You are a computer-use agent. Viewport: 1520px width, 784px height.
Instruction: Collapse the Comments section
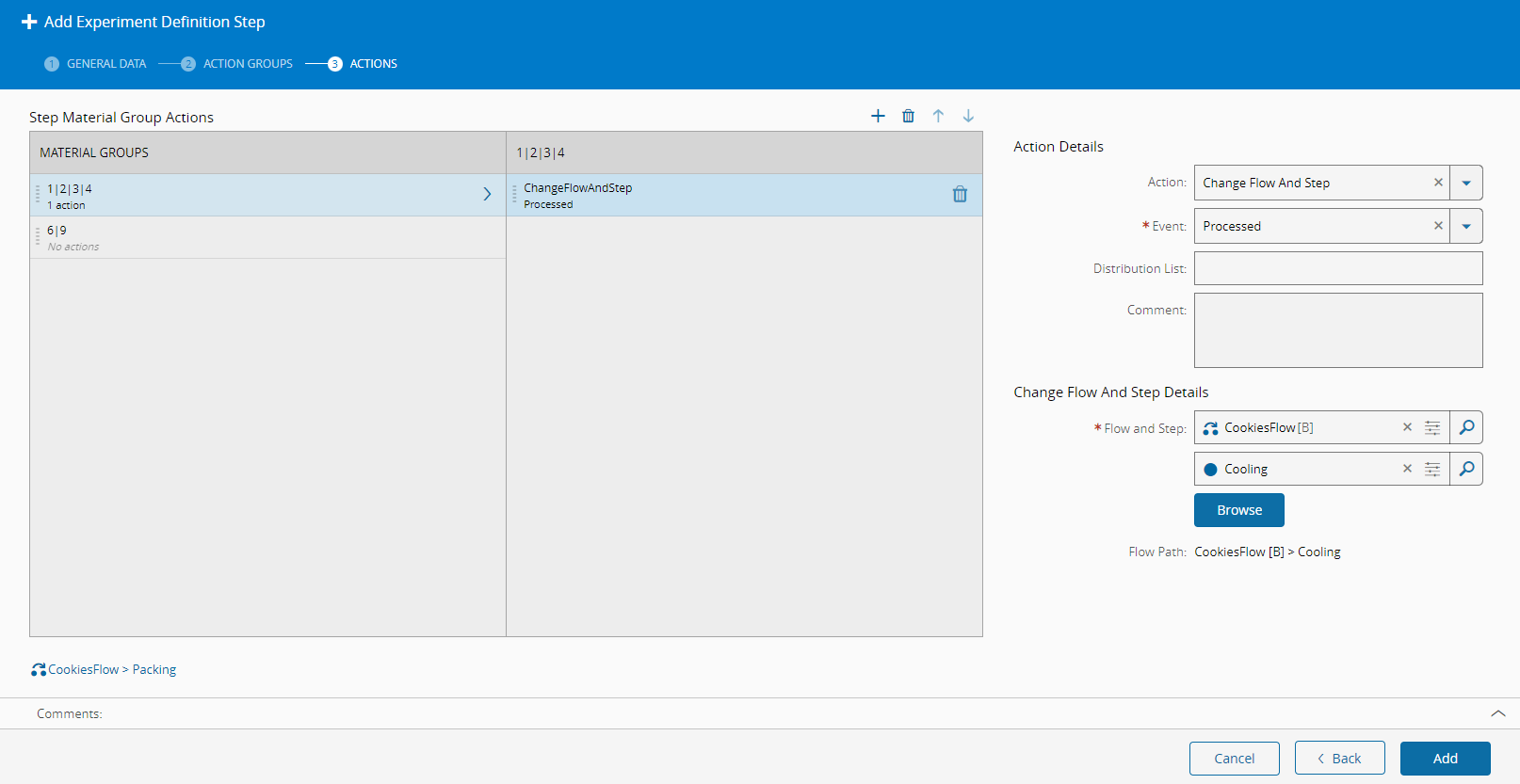pos(1497,713)
